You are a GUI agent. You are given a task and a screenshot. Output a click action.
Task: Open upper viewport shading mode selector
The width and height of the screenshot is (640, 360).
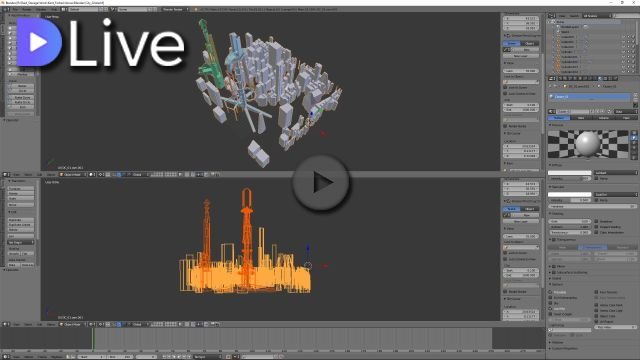pyautogui.click(x=91, y=174)
